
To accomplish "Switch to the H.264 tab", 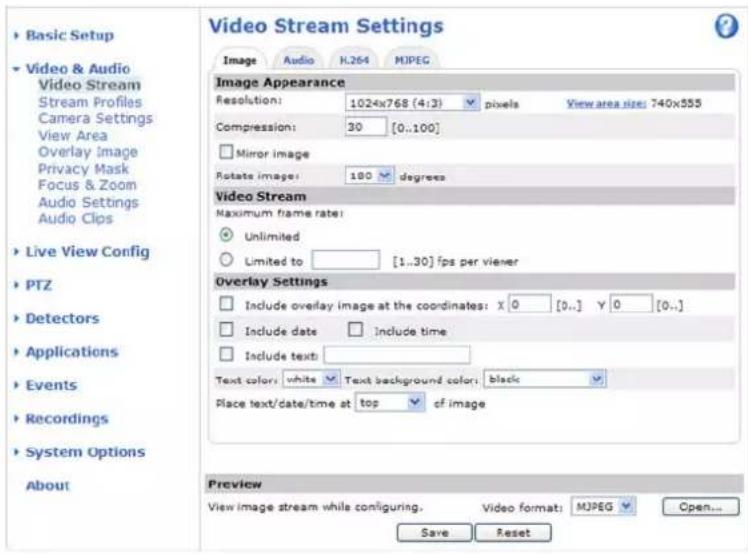I will pyautogui.click(x=354, y=60).
